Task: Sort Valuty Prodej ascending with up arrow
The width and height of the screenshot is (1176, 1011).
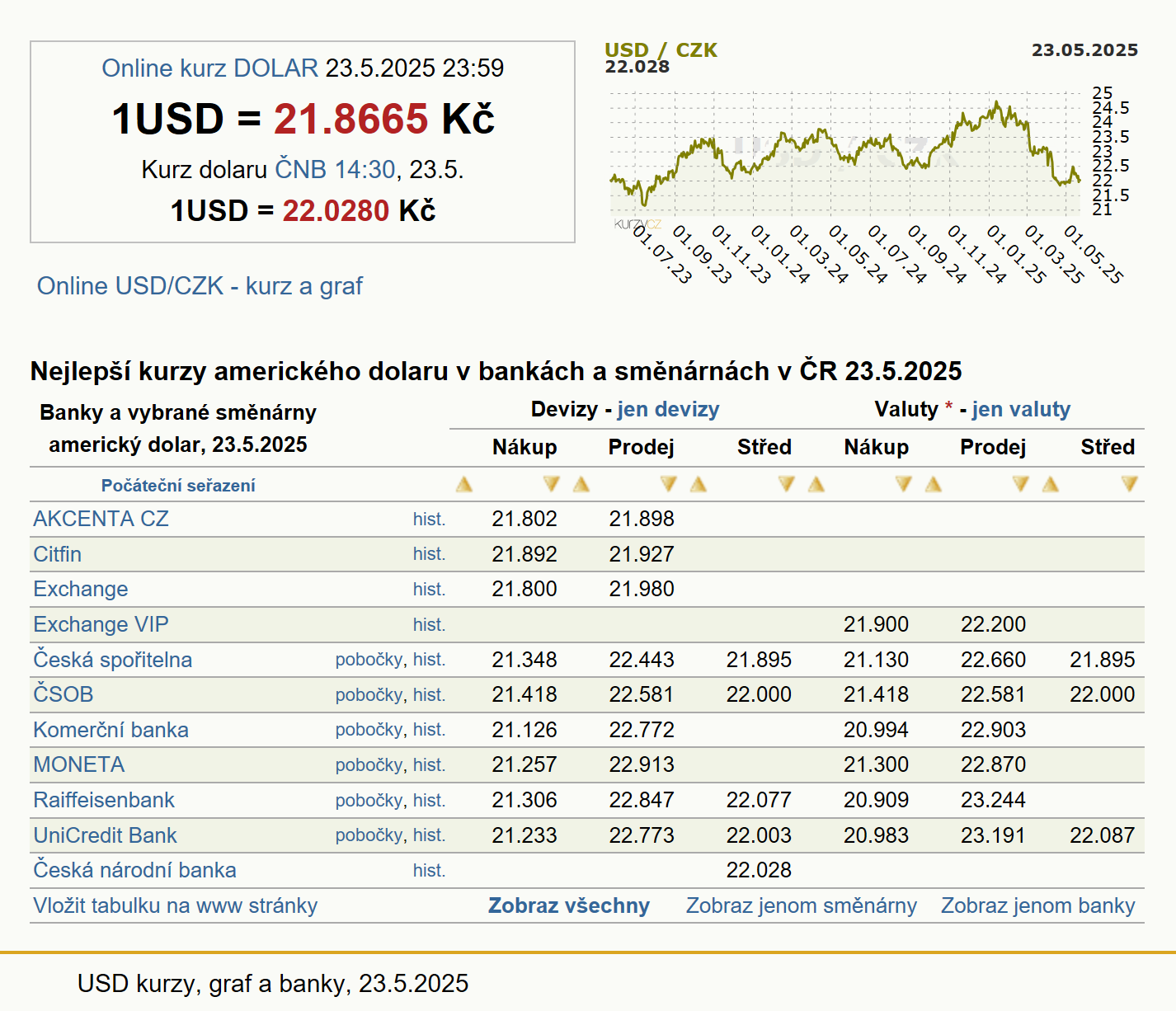Action: 934,484
